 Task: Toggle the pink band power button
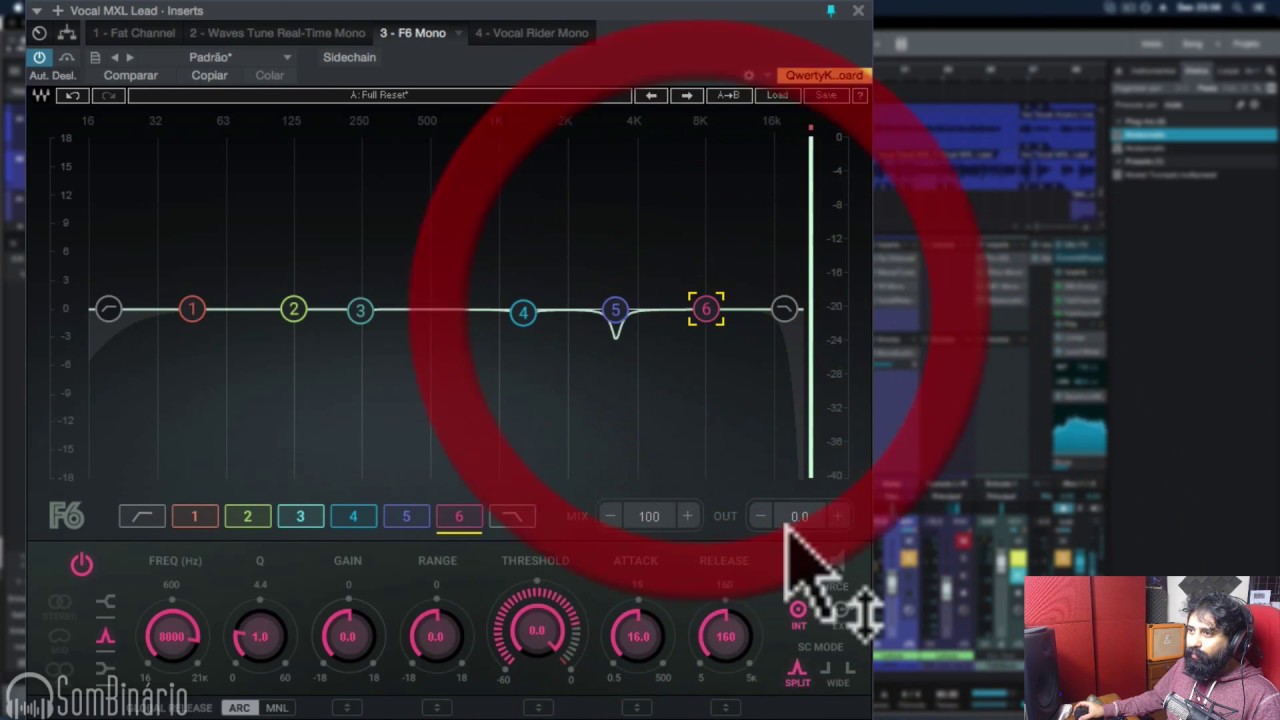pos(82,565)
